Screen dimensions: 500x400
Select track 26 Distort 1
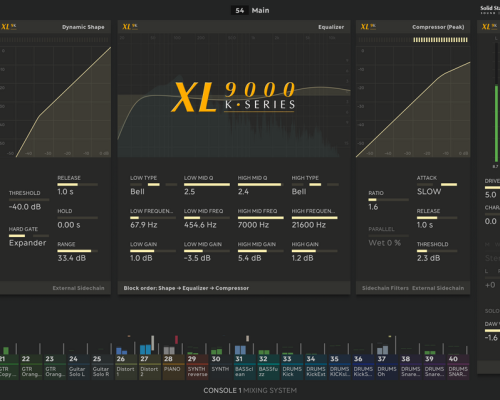coord(126,367)
